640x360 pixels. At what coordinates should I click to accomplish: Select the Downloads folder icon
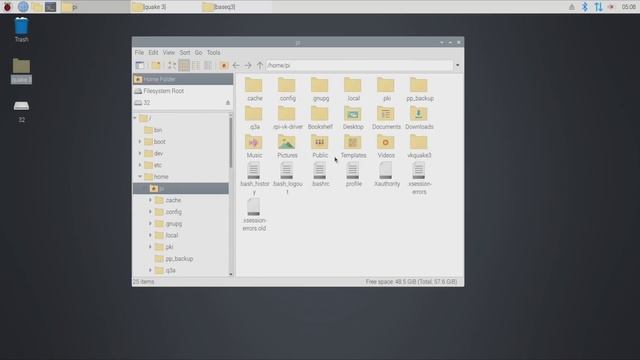tap(419, 118)
